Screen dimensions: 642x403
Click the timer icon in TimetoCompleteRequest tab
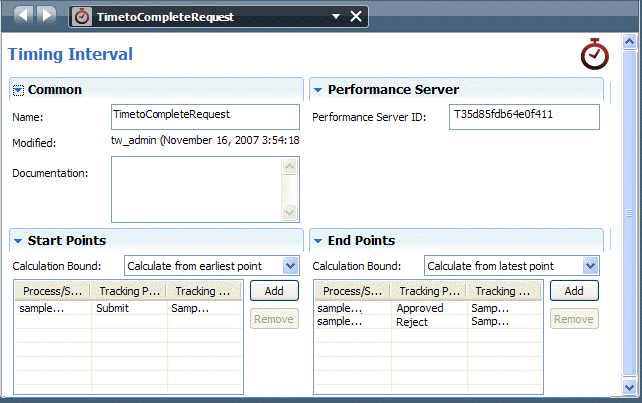[82, 17]
